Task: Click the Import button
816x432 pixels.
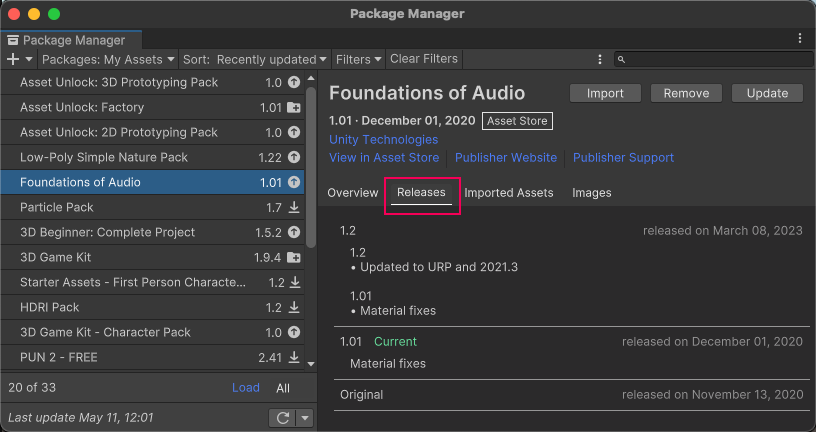Action: click(x=605, y=93)
